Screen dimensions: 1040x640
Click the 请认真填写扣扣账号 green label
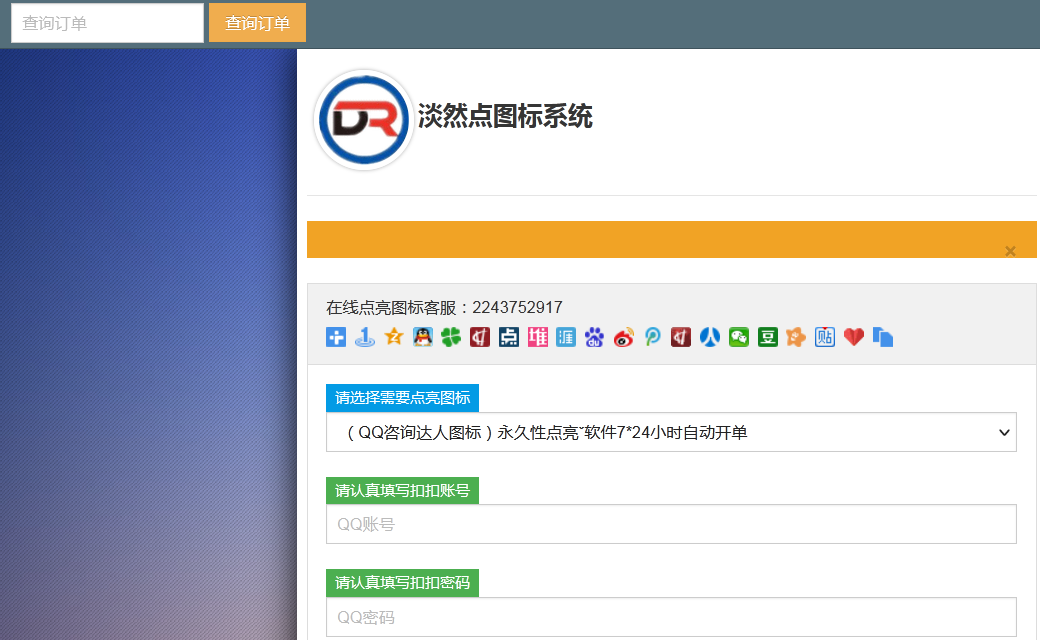[x=402, y=490]
